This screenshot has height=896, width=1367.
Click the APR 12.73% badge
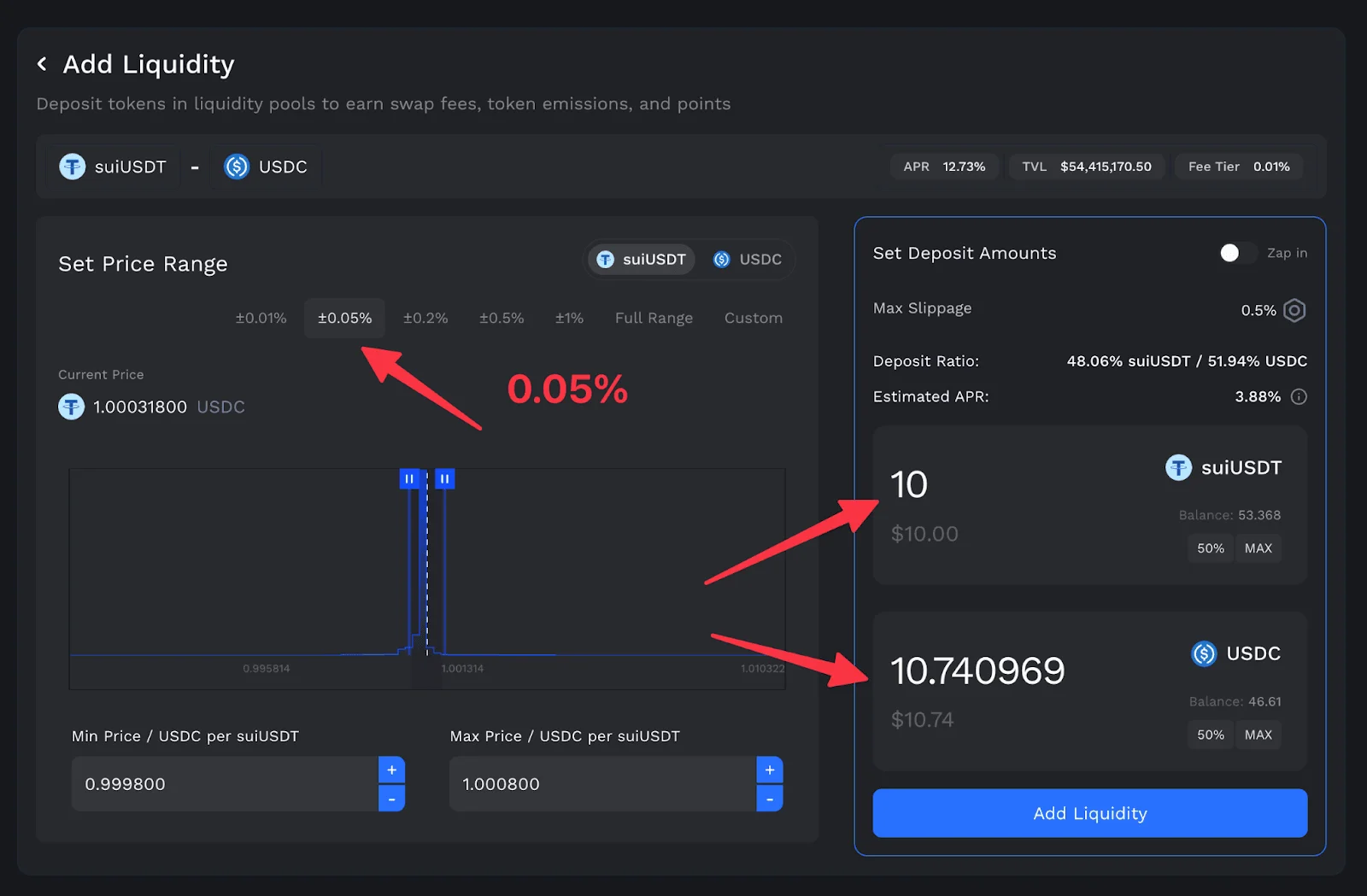(x=944, y=167)
